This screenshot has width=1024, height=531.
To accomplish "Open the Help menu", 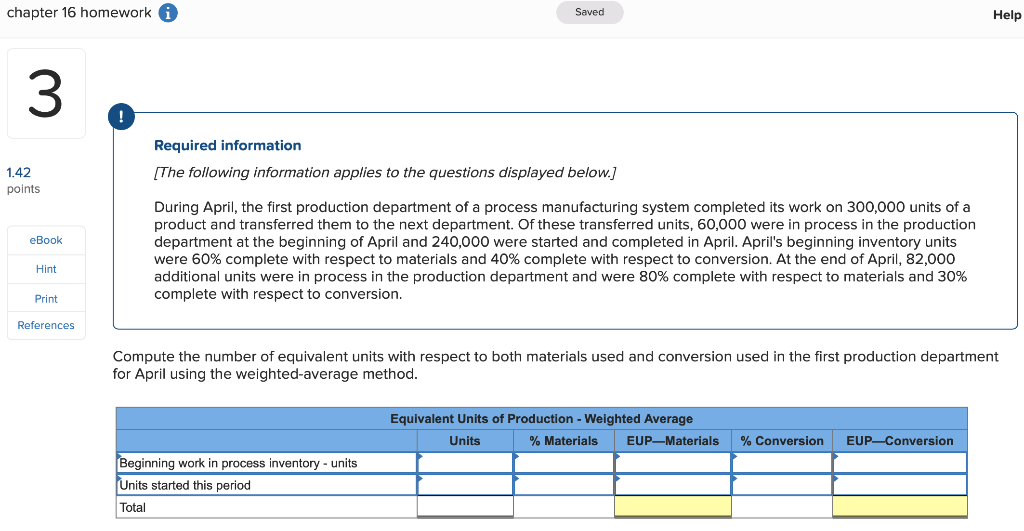I will (x=1007, y=14).
